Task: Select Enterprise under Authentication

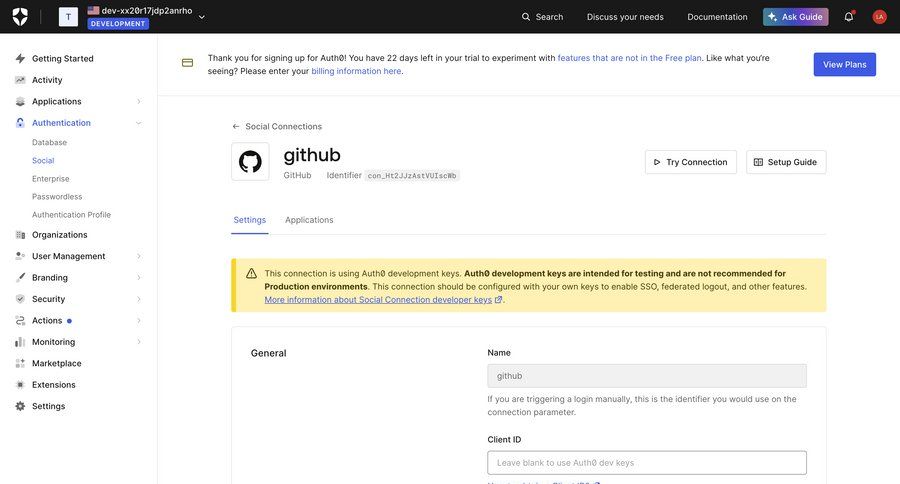Action: (51, 179)
